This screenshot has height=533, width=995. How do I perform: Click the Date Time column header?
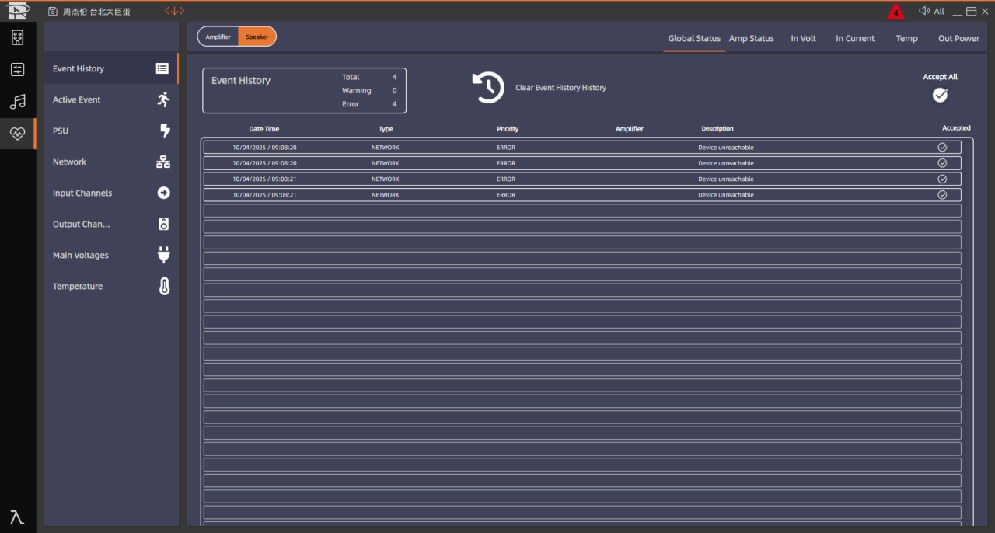click(x=264, y=129)
